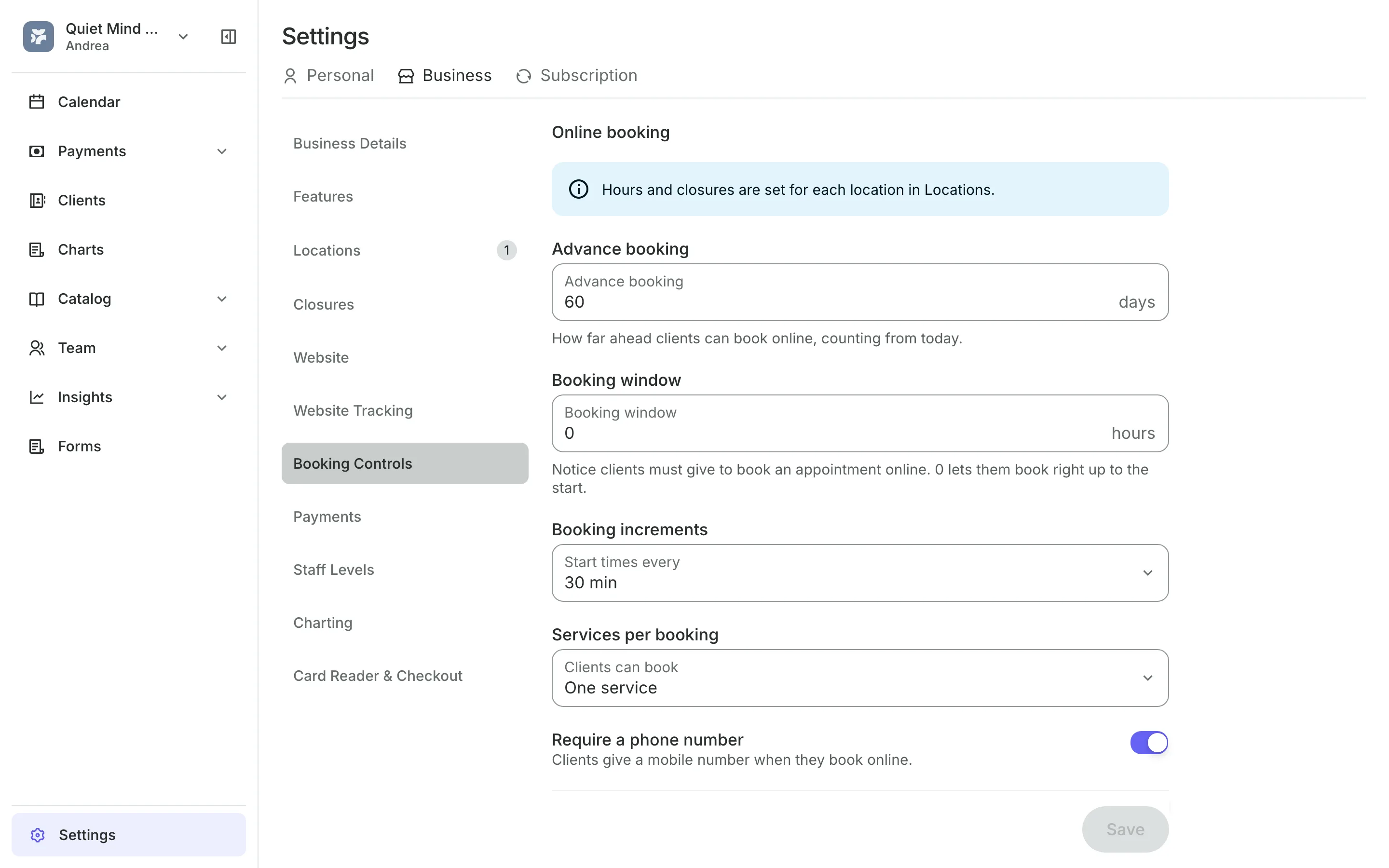1389x868 pixels.
Task: Click the Quiet Mind business logo icon
Action: pos(39,37)
